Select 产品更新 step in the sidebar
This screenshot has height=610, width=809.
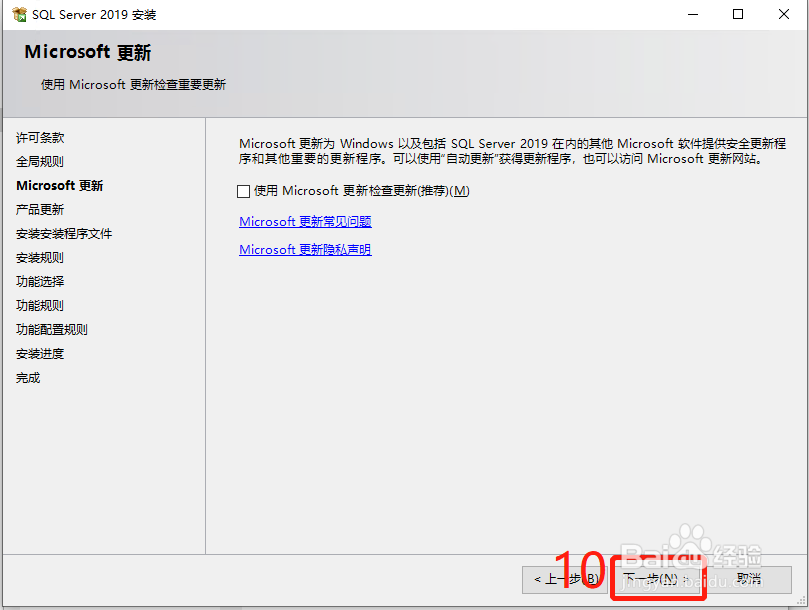(40, 210)
